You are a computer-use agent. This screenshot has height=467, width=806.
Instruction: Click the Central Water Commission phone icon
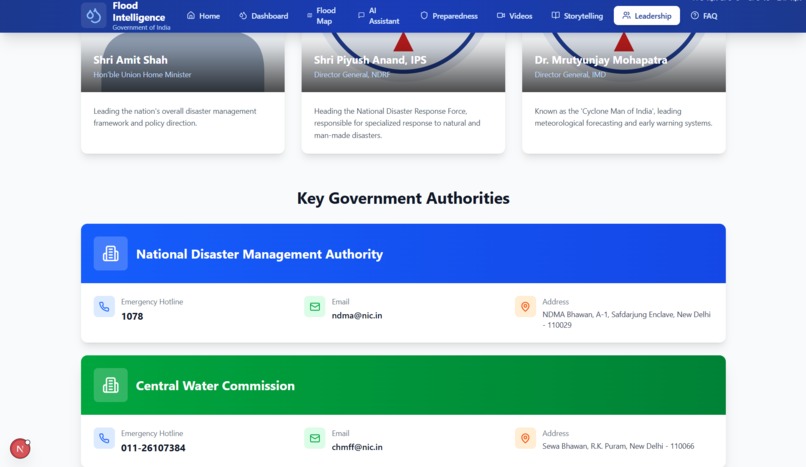[104, 438]
